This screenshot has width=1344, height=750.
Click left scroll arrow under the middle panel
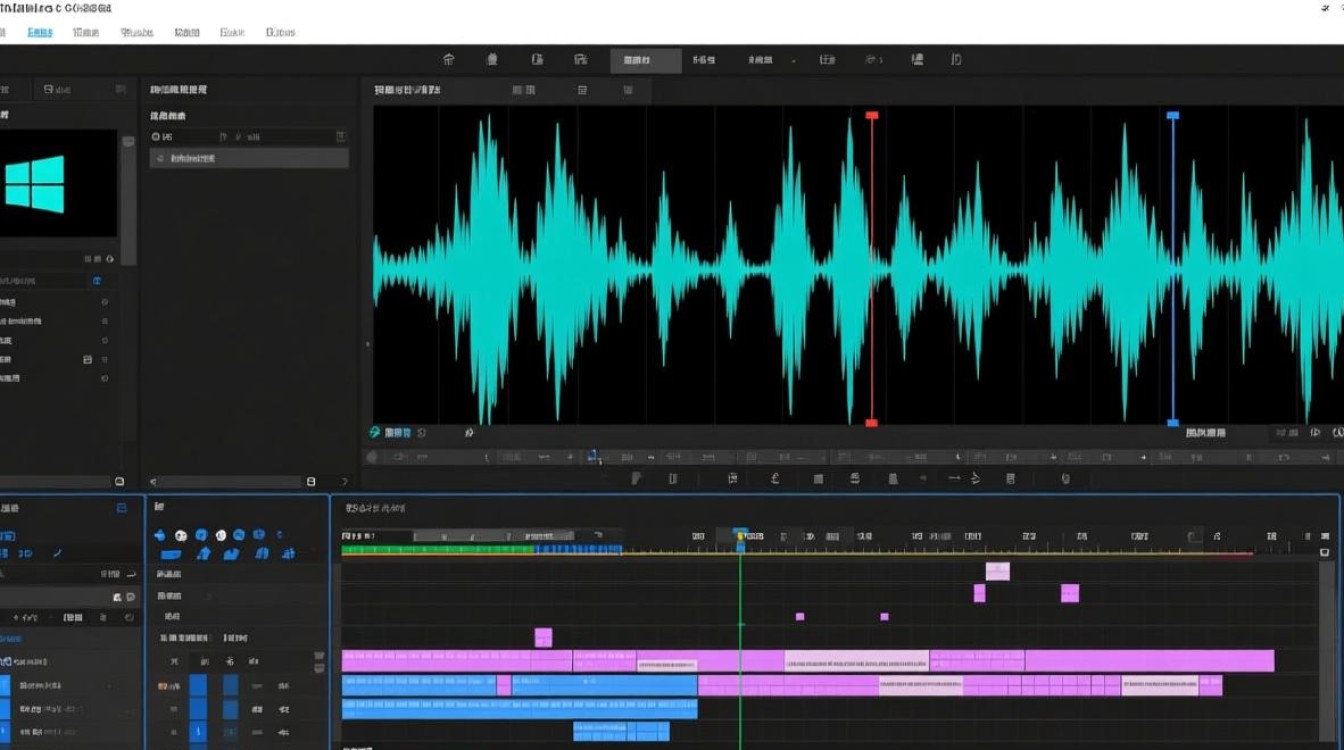(153, 481)
